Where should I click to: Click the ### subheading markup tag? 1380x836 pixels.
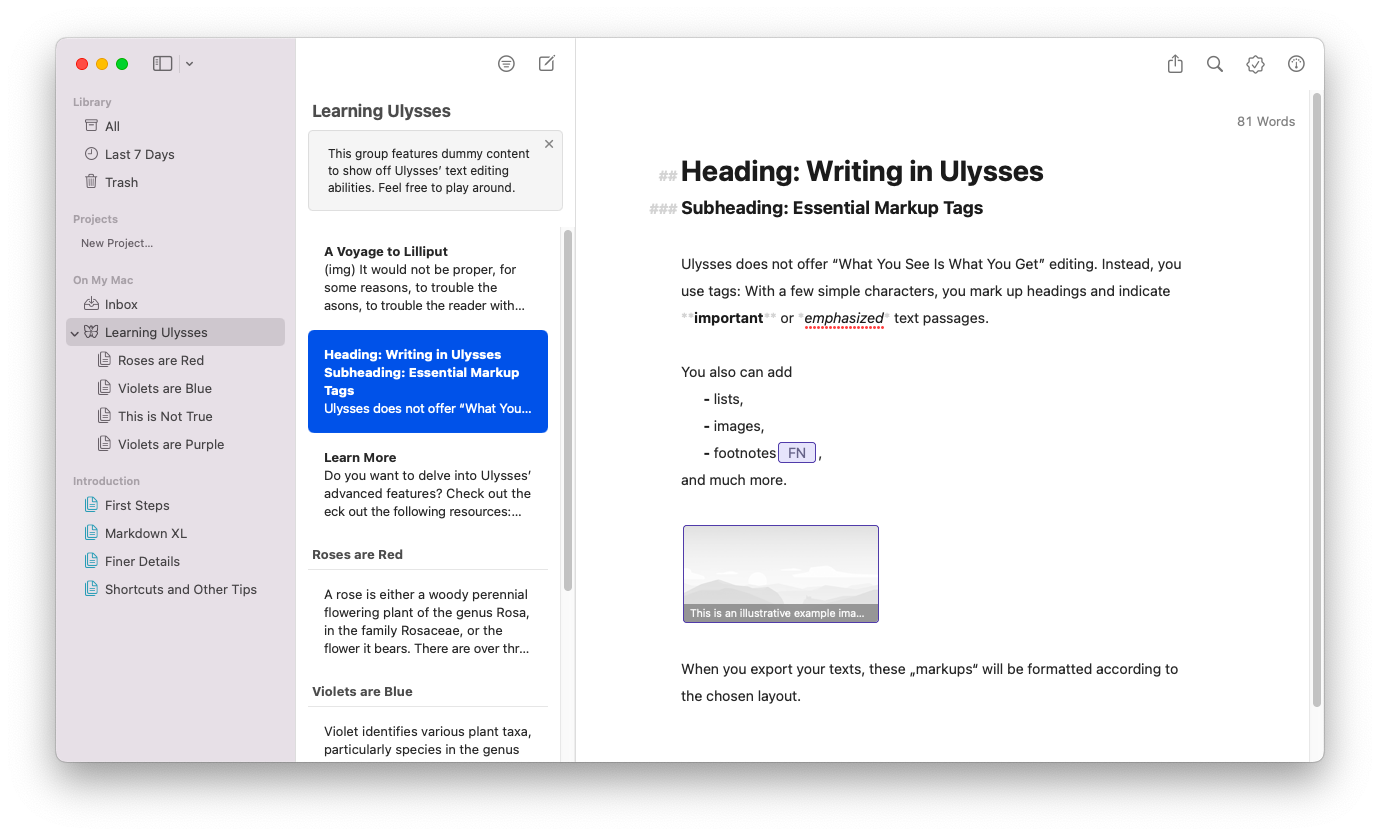click(x=663, y=209)
